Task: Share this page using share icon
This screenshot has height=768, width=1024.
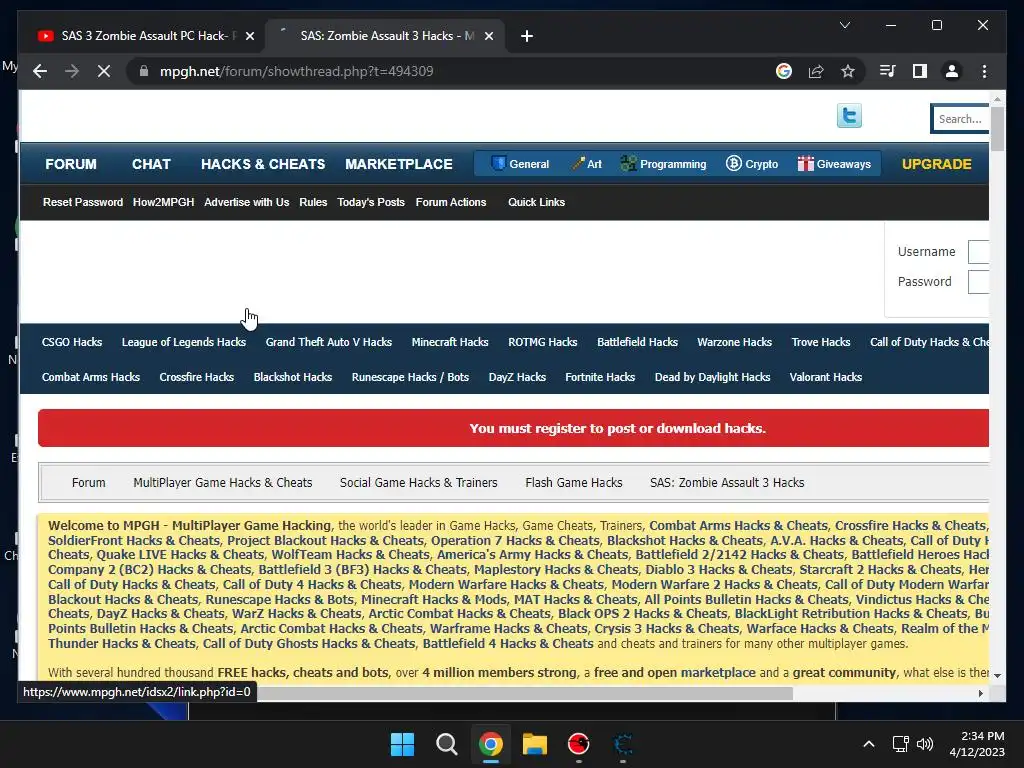Action: coord(816,71)
